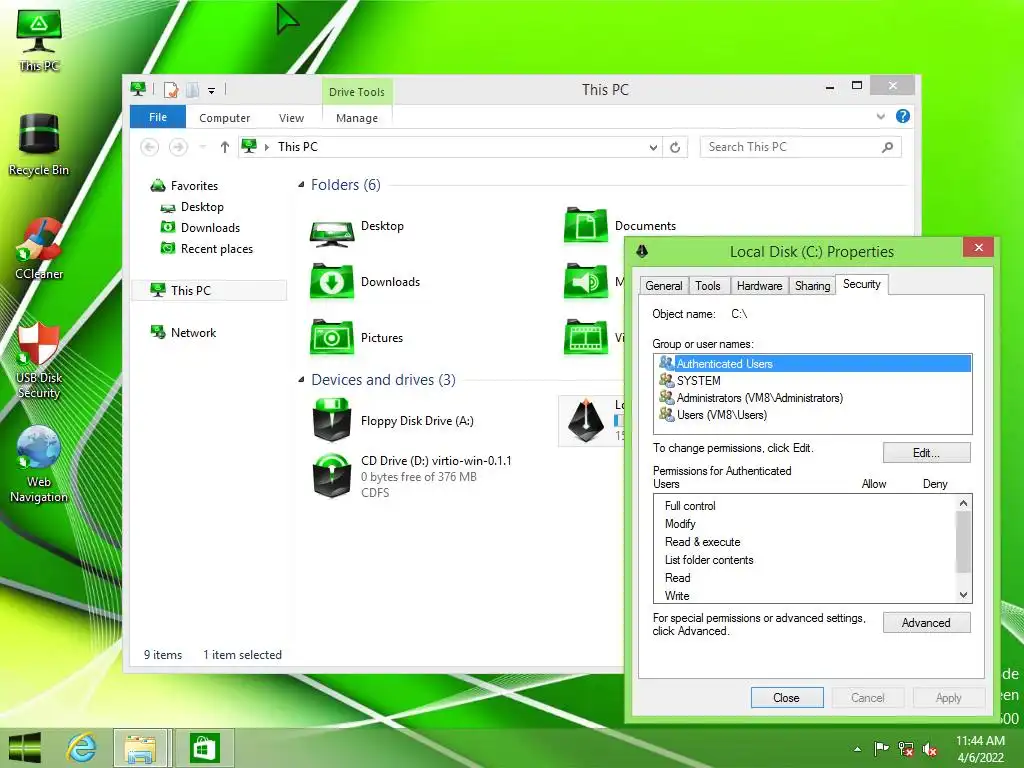
Task: Click the Advanced settings button
Action: coord(926,623)
